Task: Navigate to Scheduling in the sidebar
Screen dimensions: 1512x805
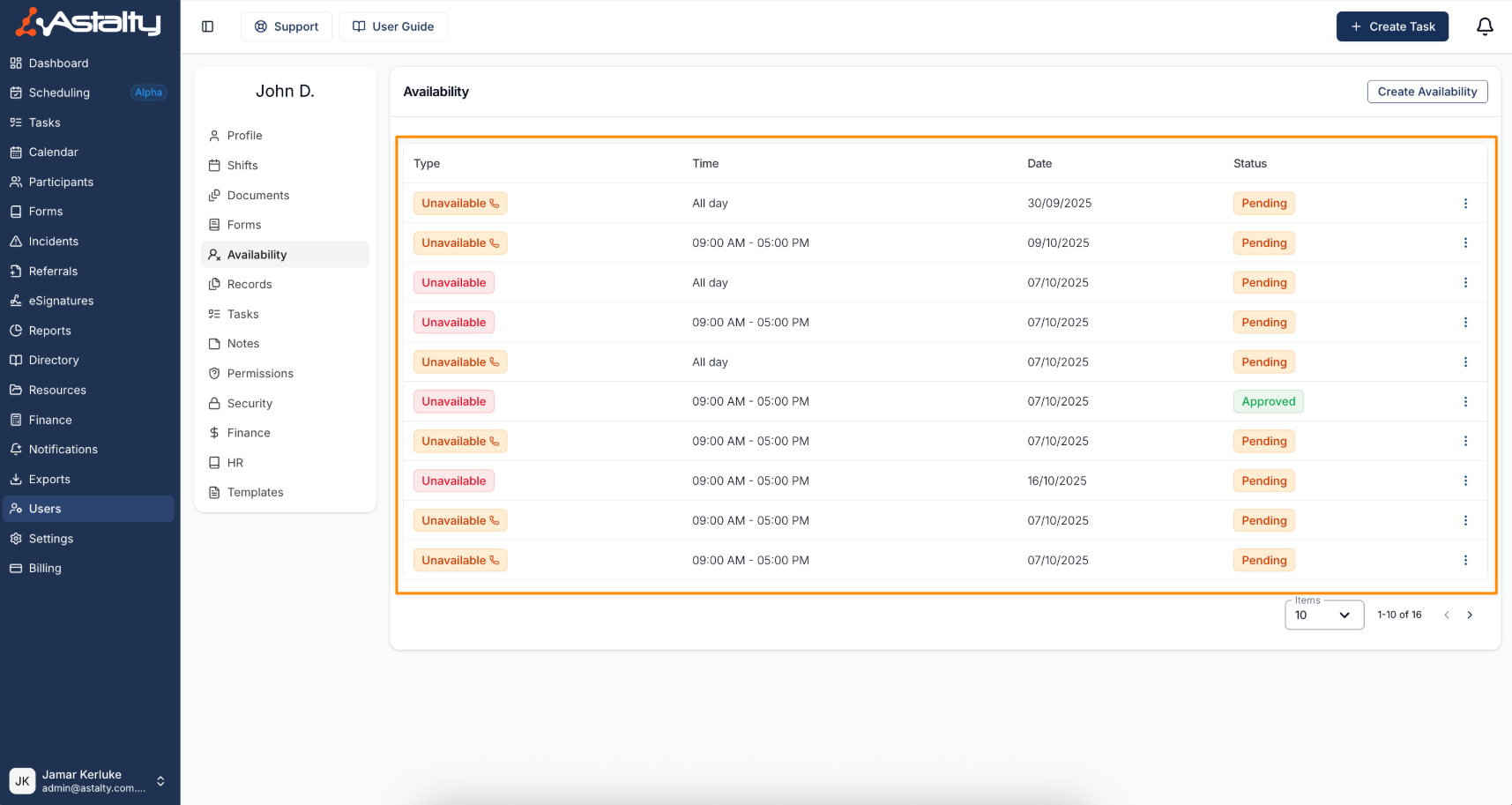Action: pyautogui.click(x=59, y=93)
